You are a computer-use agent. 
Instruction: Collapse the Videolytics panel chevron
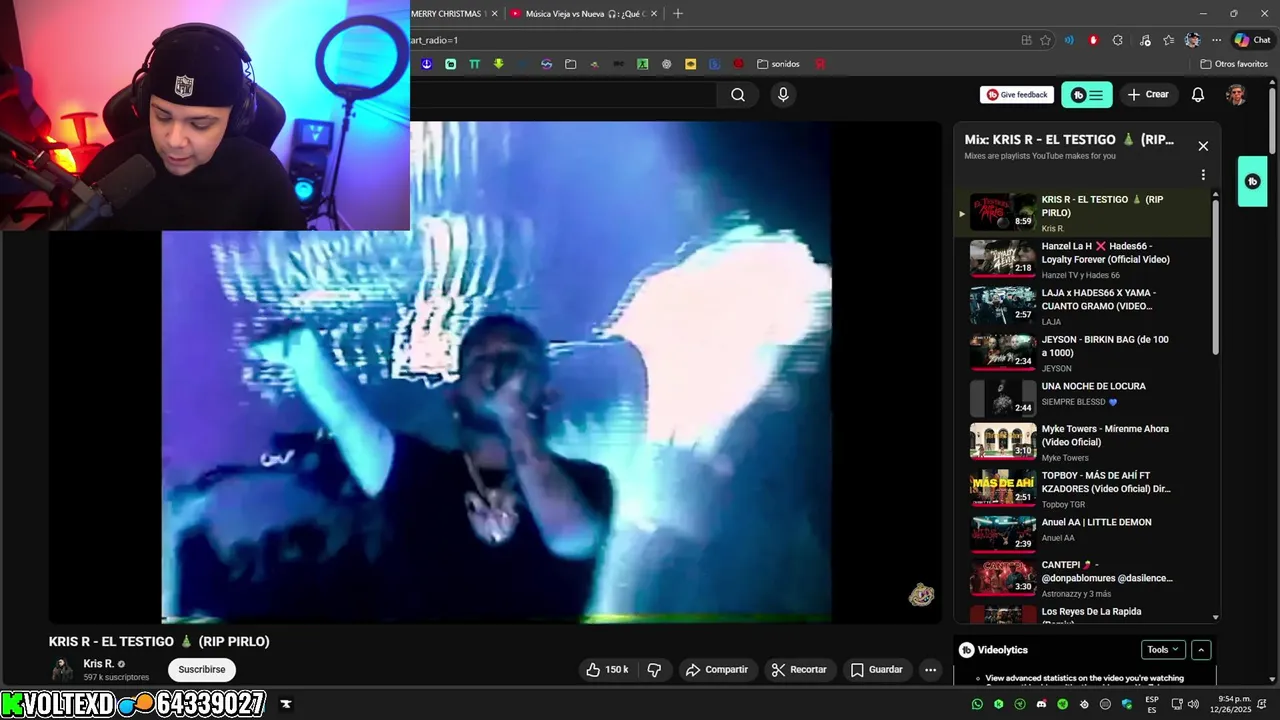point(1202,650)
